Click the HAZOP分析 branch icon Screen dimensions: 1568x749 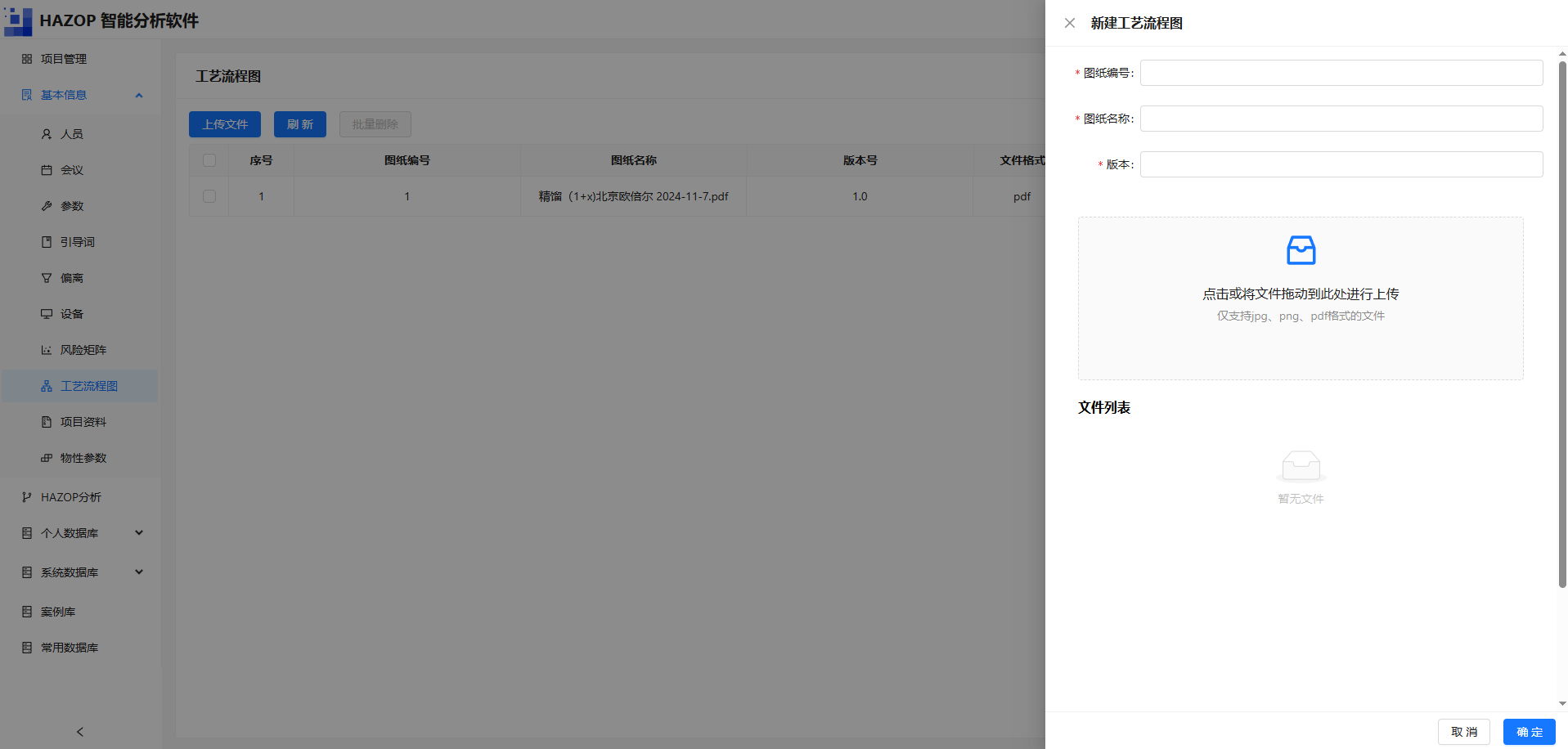[27, 497]
